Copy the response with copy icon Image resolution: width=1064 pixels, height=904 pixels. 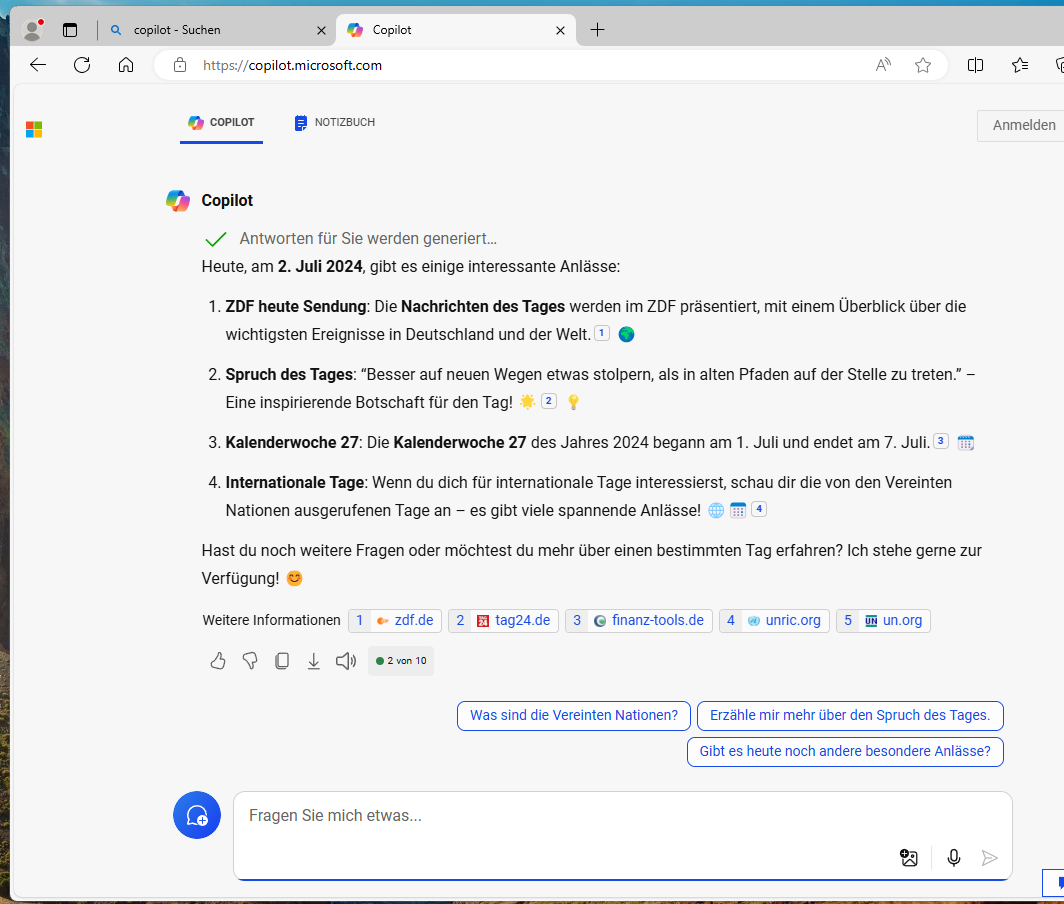click(282, 660)
